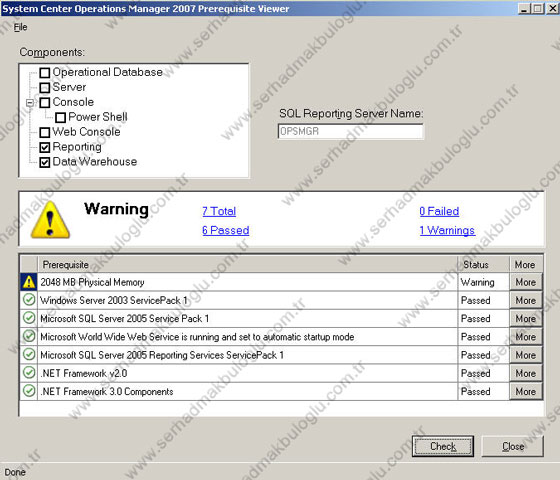Viewport: 560px width, 480px height.
Task: Enable the Operational Database checkbox
Action: [x=45, y=72]
